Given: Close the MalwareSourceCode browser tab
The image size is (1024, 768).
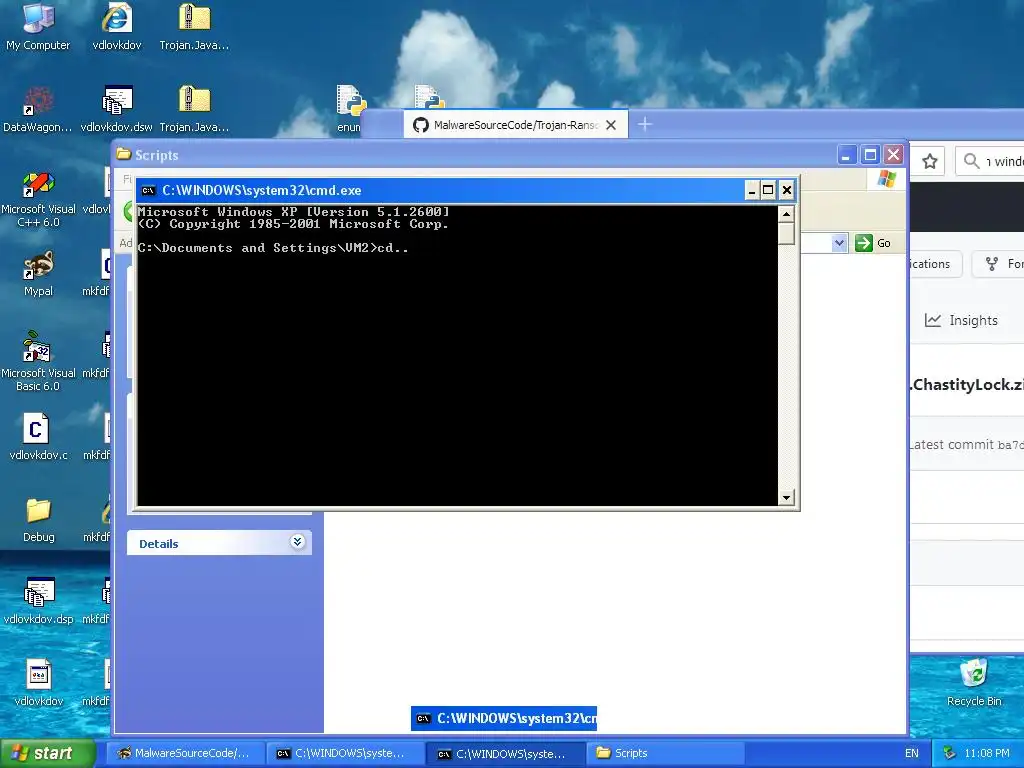Looking at the screenshot, I should coord(611,125).
